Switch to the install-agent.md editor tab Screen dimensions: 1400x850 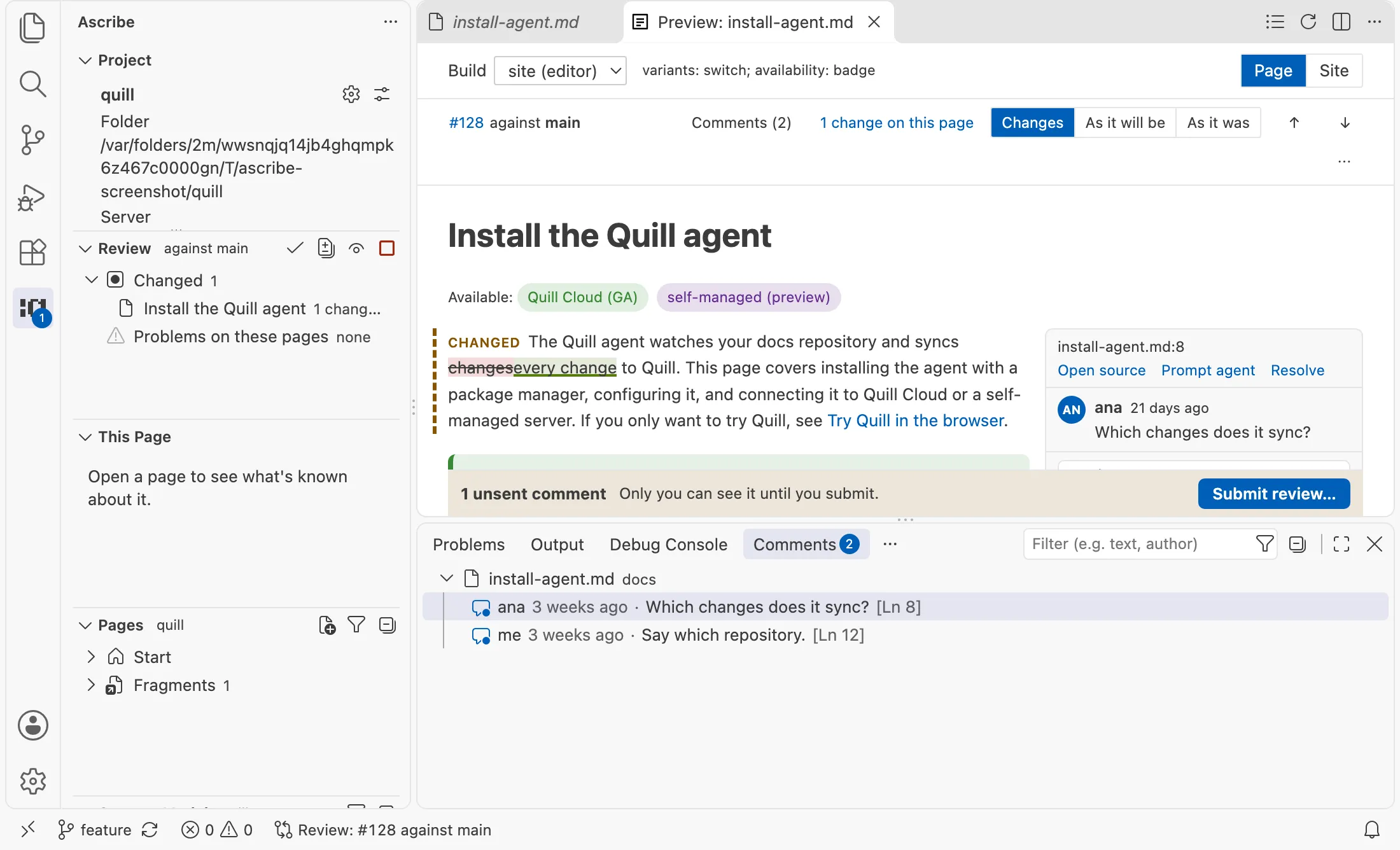(520, 22)
